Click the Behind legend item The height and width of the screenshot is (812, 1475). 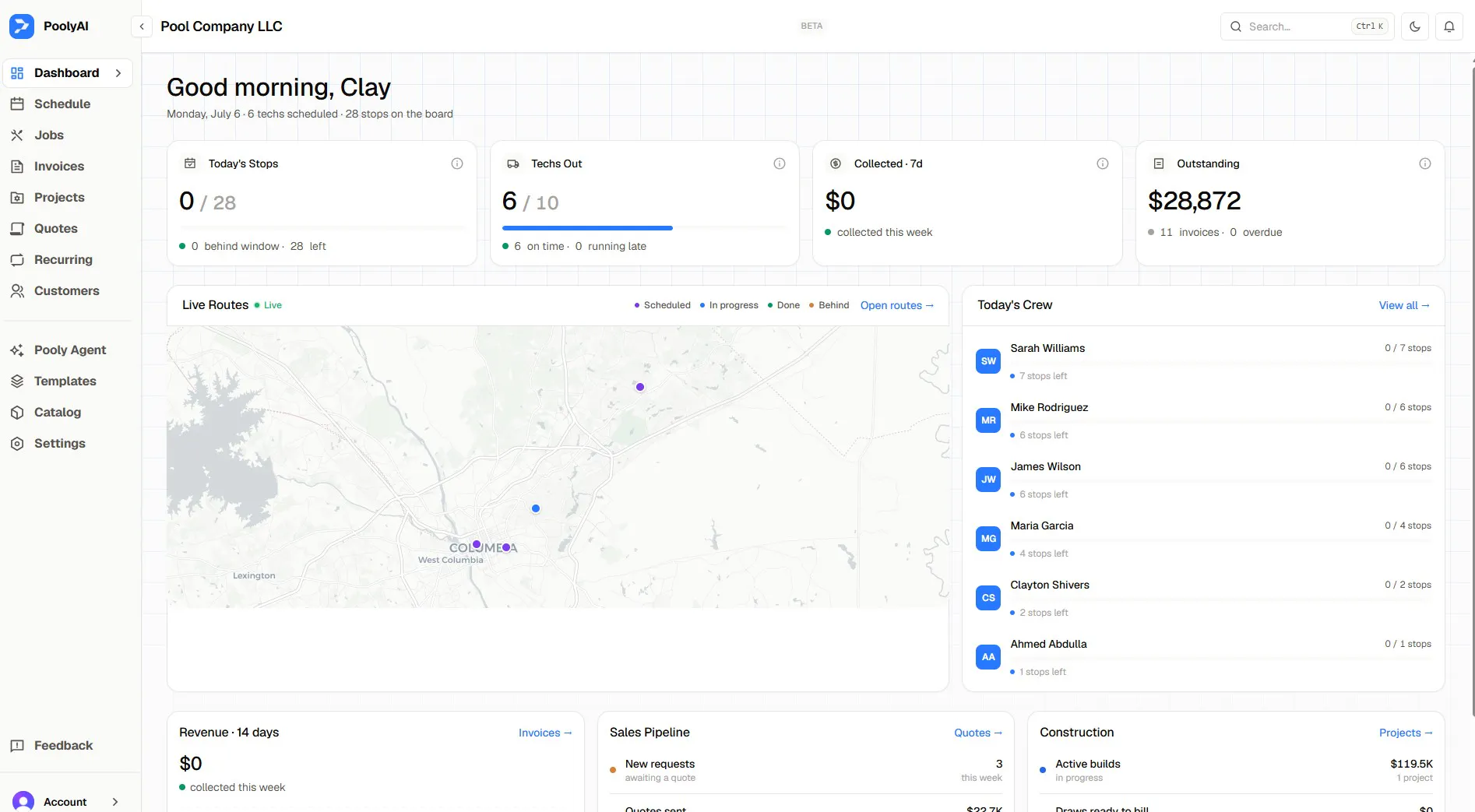(x=829, y=305)
